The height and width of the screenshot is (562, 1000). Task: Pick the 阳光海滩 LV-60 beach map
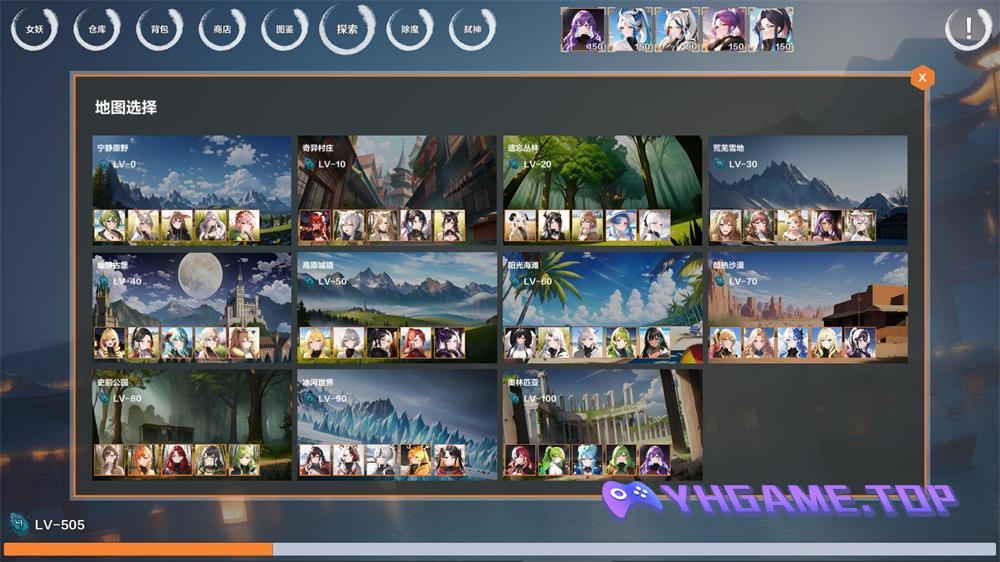tap(602, 290)
